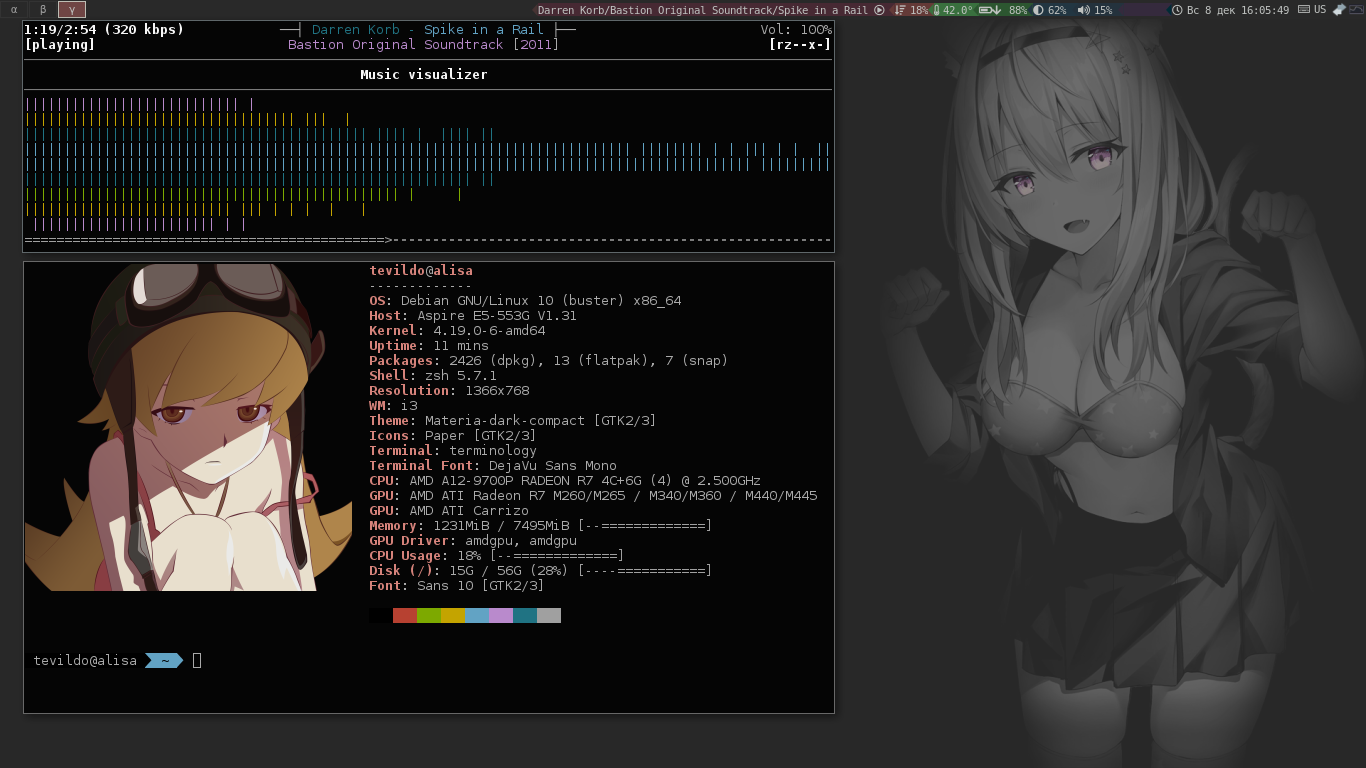This screenshot has width=1366, height=768.
Task: Click the GPU Driver line amdgpu
Action: pyautogui.click(x=473, y=541)
